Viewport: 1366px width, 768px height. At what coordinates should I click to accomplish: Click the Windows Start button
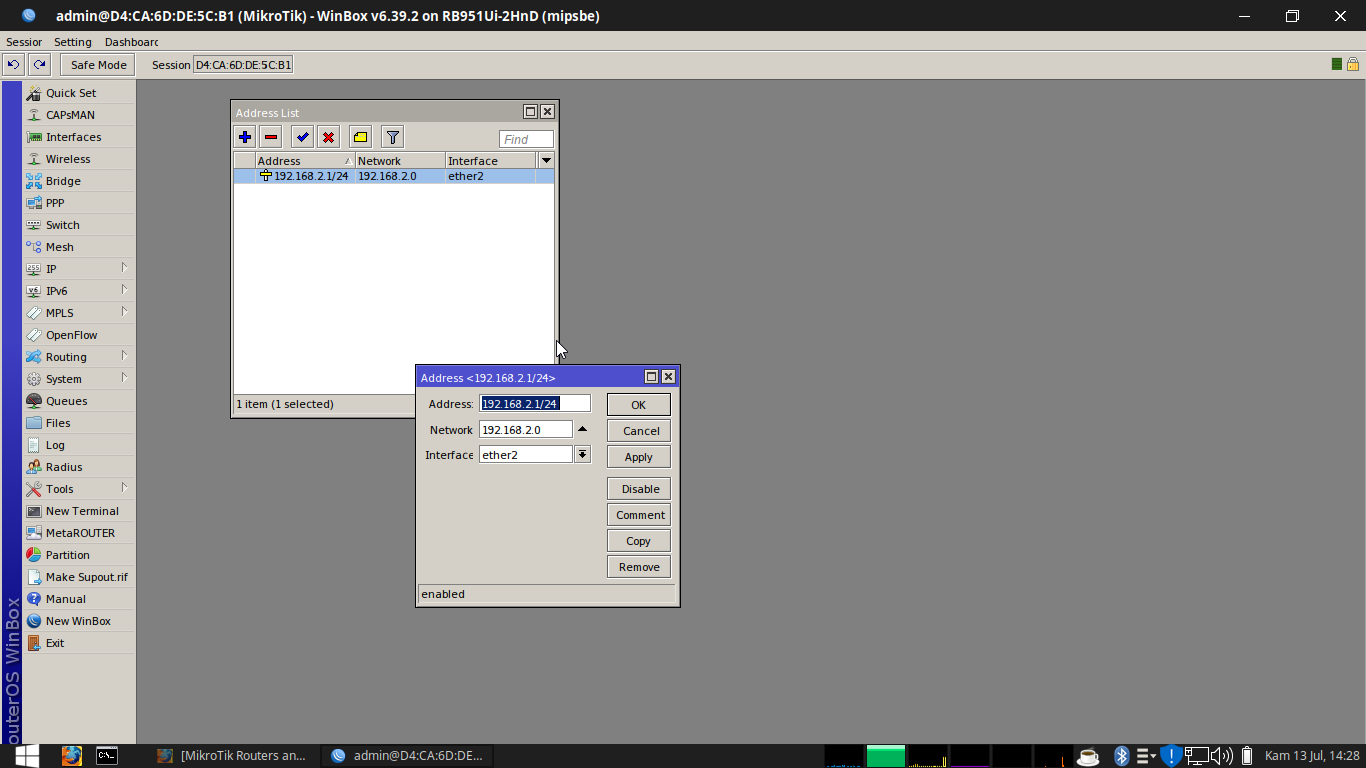[27, 755]
